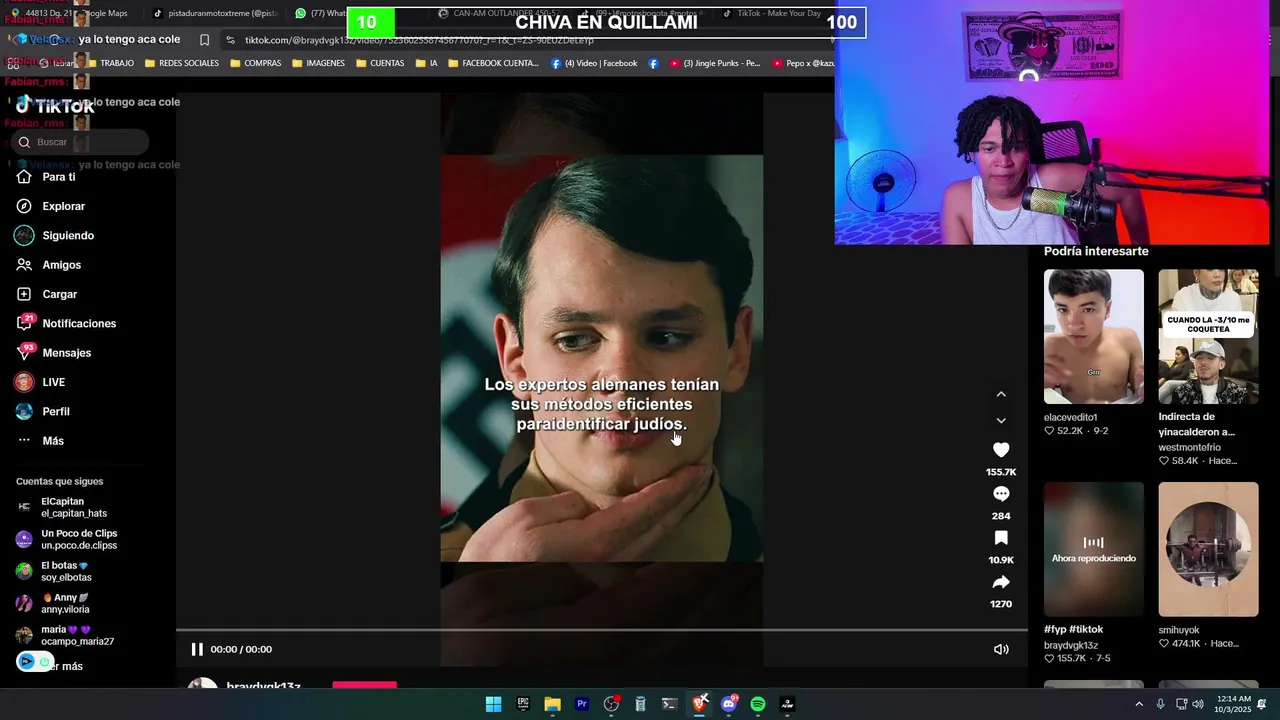This screenshot has height=720, width=1280.
Task: Open the Siguiendo feed
Action: click(x=54, y=236)
